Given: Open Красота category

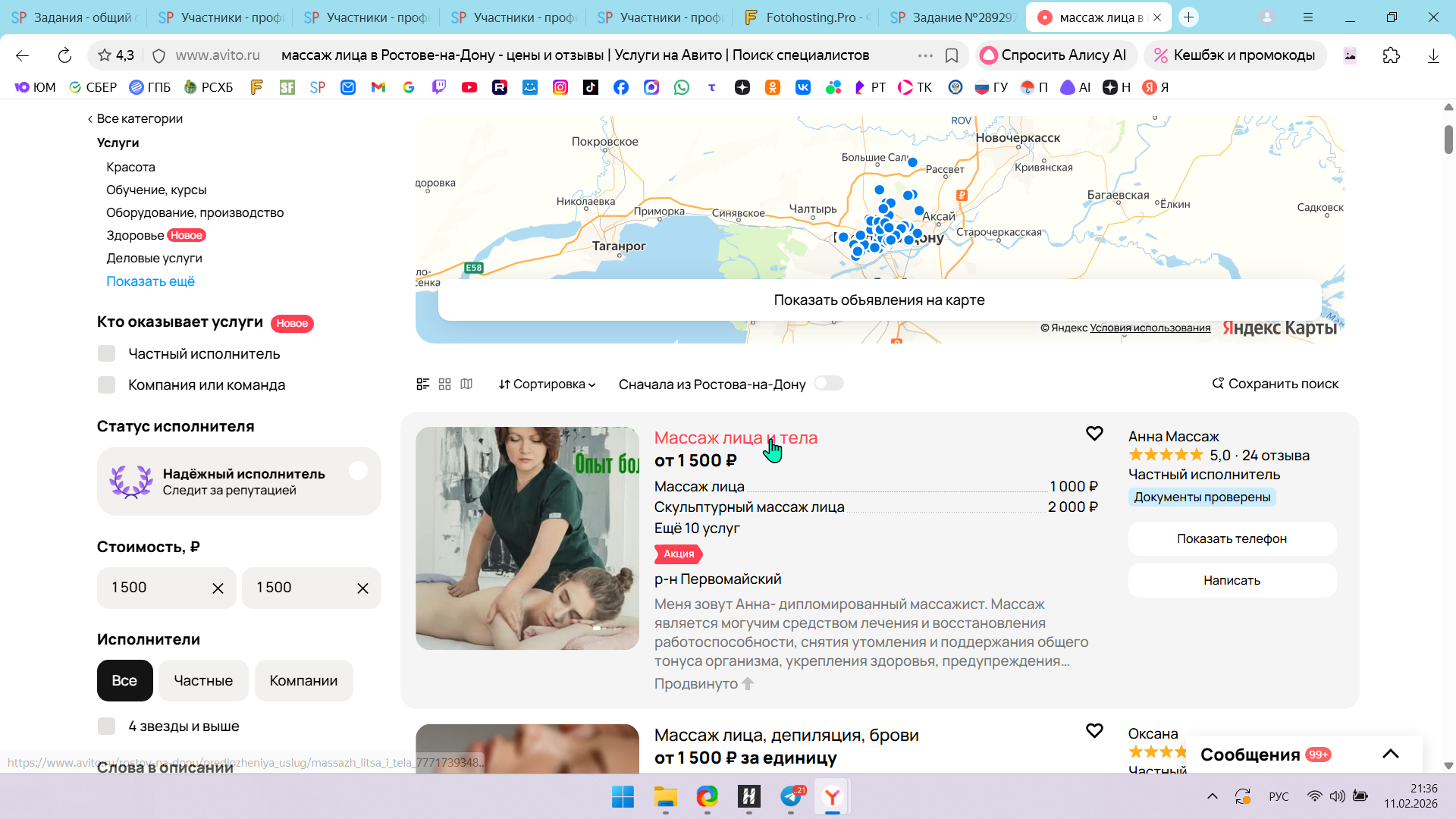Looking at the screenshot, I should pos(130,167).
